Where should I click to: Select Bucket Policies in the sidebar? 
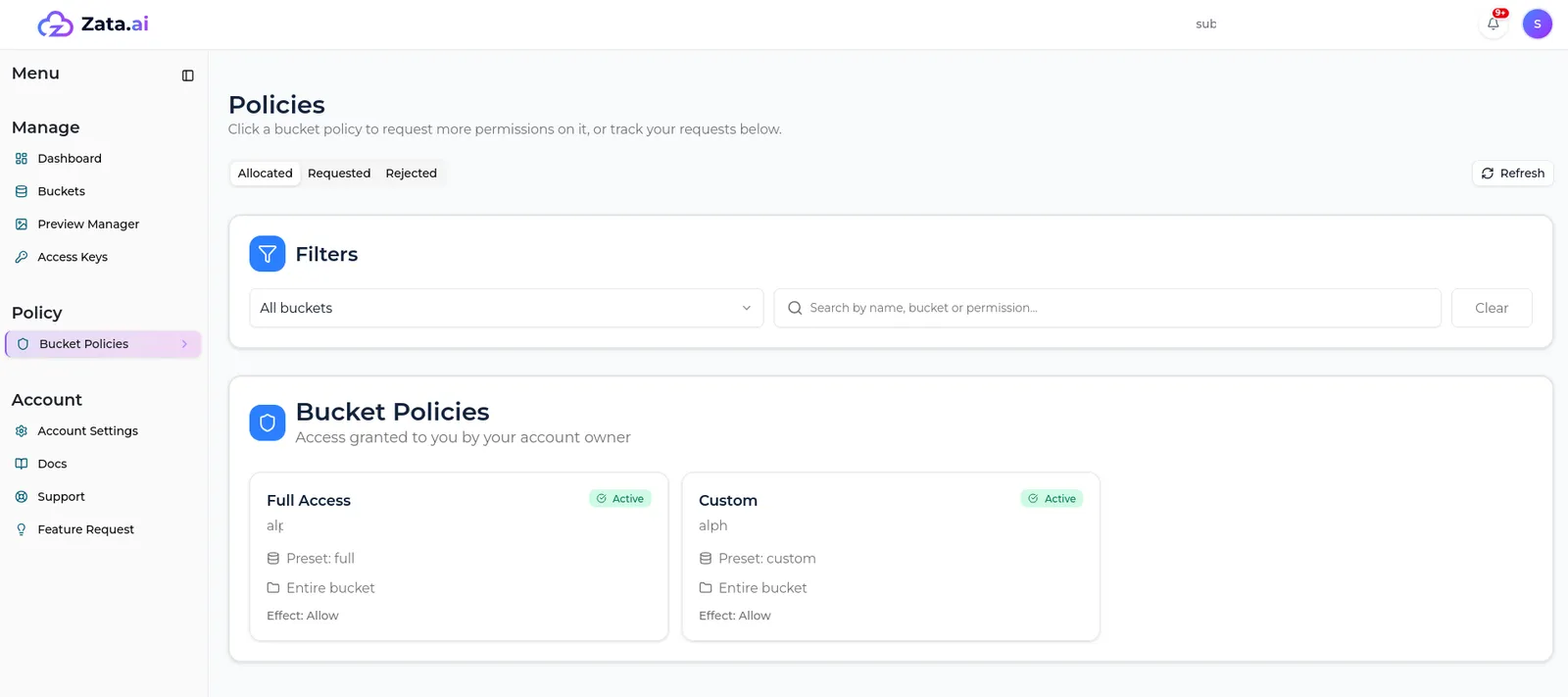point(104,344)
